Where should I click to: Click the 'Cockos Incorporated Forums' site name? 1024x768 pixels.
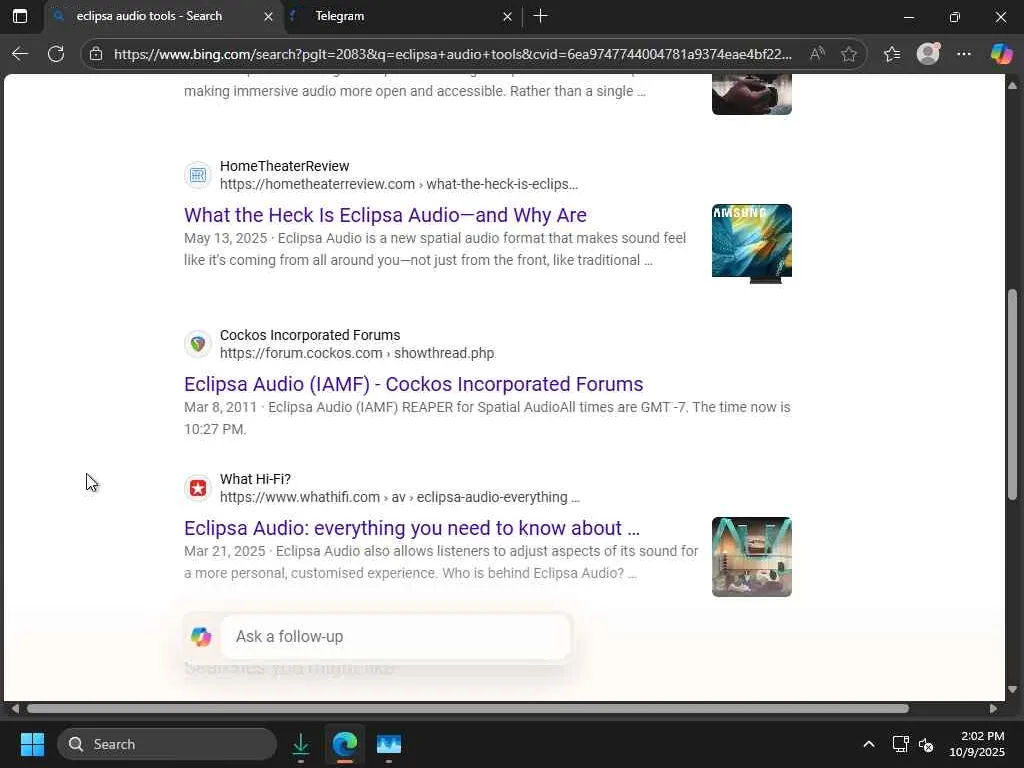[x=310, y=335]
